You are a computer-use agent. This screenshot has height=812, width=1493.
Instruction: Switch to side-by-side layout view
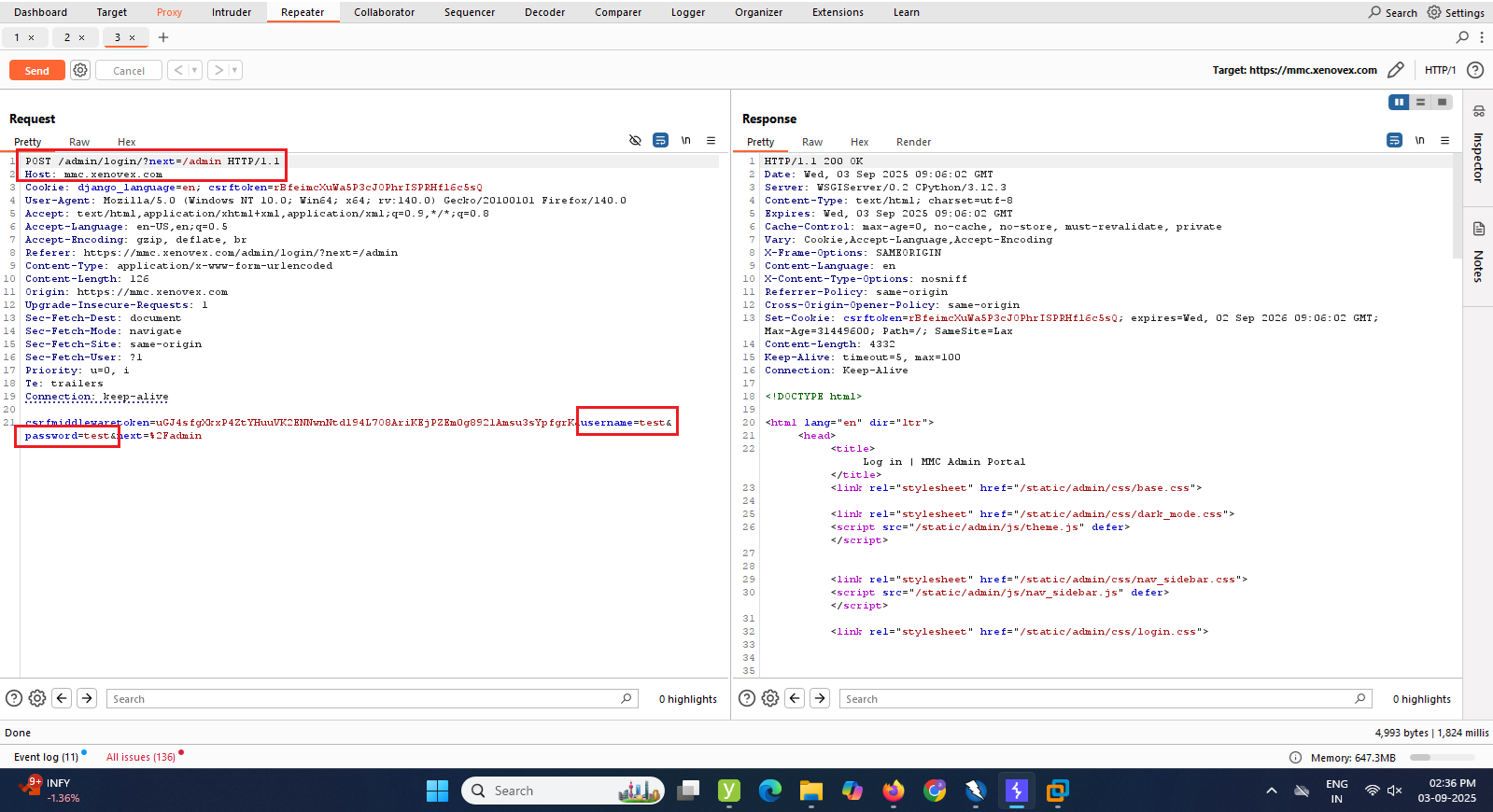coord(1398,102)
